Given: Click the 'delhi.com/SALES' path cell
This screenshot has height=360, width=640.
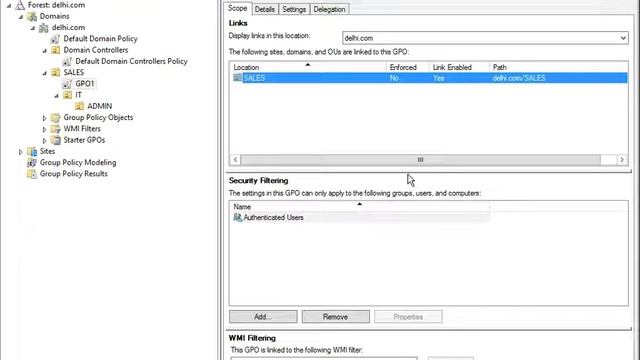Looking at the screenshot, I should click(x=519, y=78).
